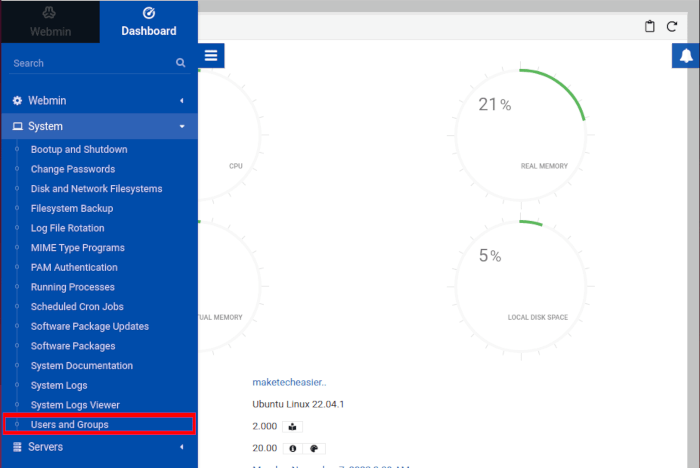This screenshot has height=468, width=700.
Task: Open Running Processes
Action: point(73,287)
